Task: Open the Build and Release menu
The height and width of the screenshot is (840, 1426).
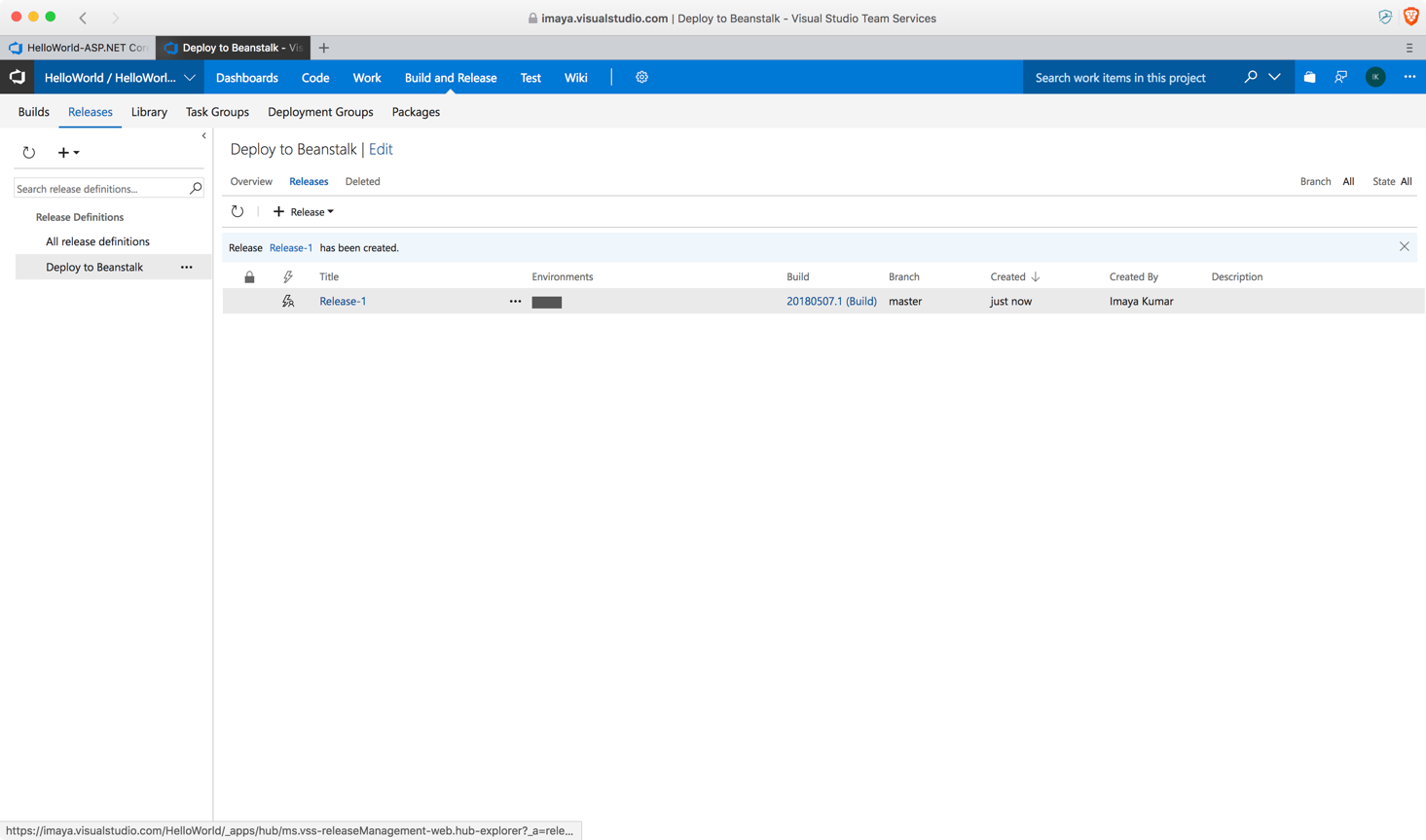Action: click(x=451, y=78)
